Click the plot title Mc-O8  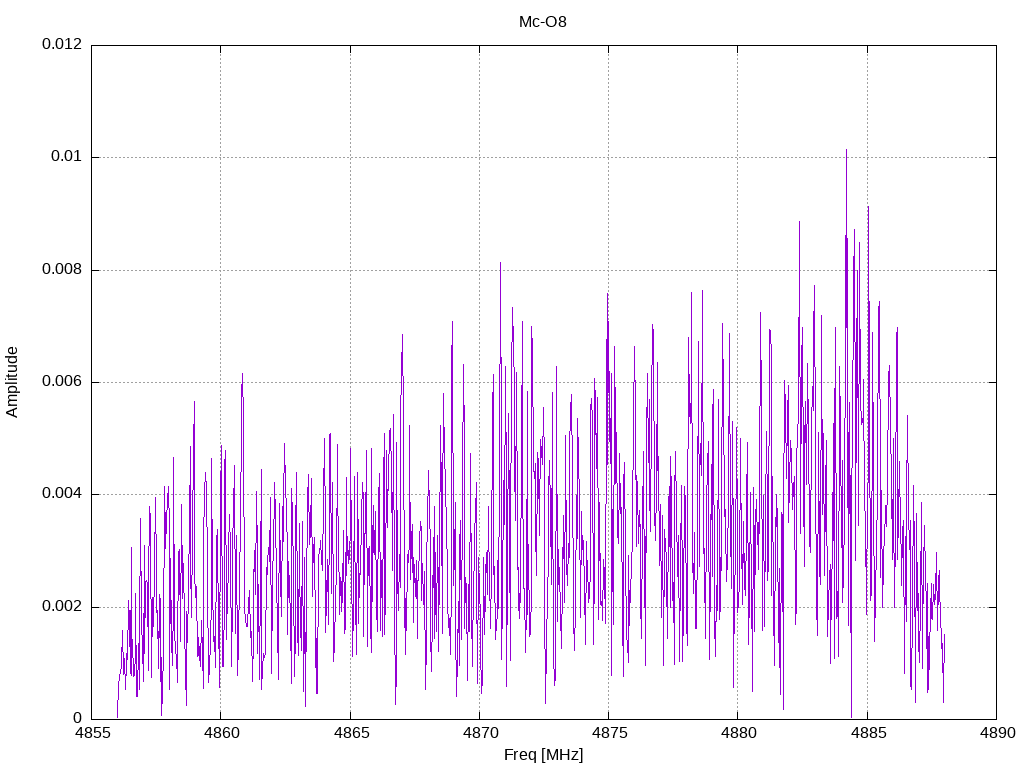point(542,22)
